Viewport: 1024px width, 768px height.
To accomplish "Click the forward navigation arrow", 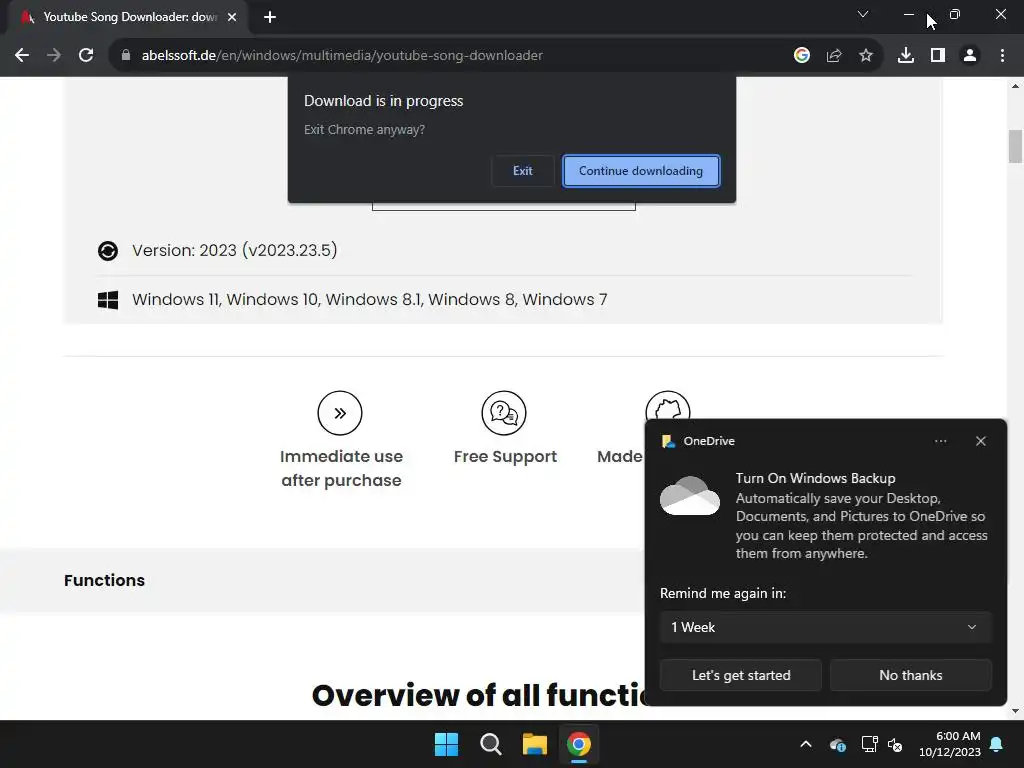I will click(x=54, y=56).
